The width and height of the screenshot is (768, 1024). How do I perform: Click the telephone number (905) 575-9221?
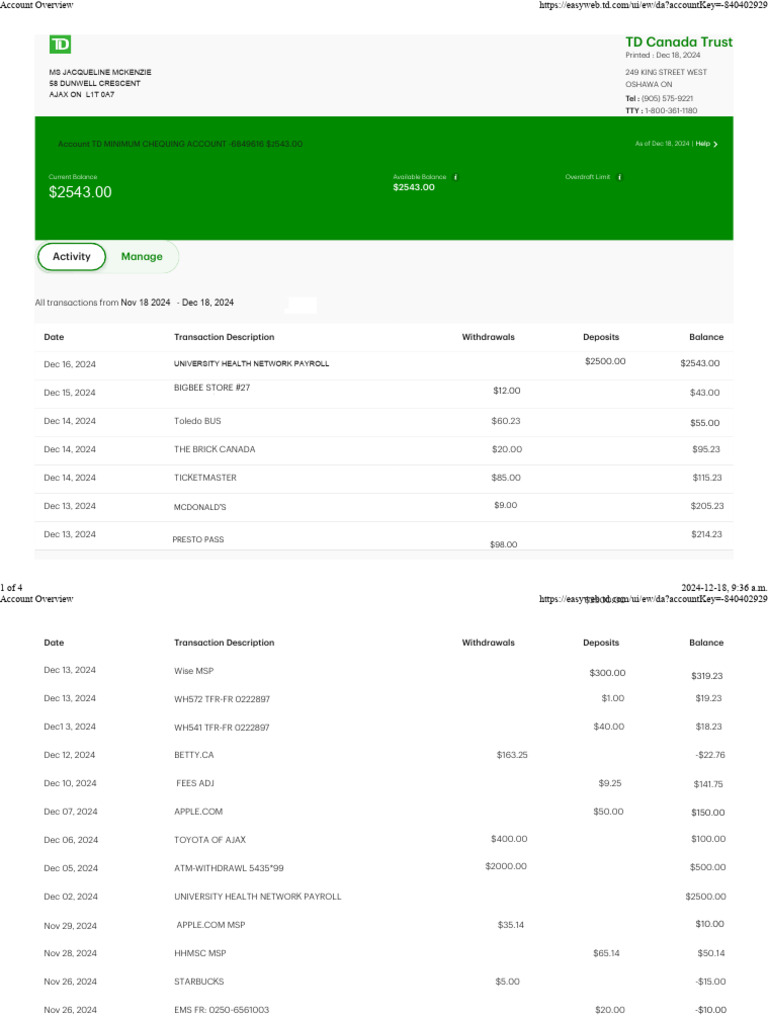point(667,99)
